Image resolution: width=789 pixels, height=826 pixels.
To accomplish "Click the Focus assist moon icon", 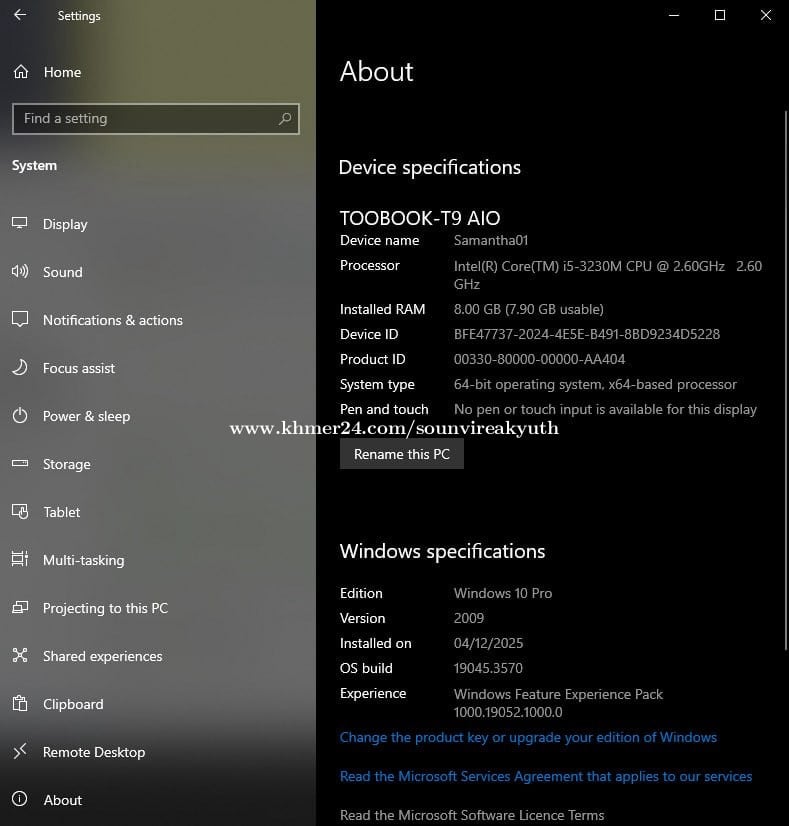I will 19,367.
